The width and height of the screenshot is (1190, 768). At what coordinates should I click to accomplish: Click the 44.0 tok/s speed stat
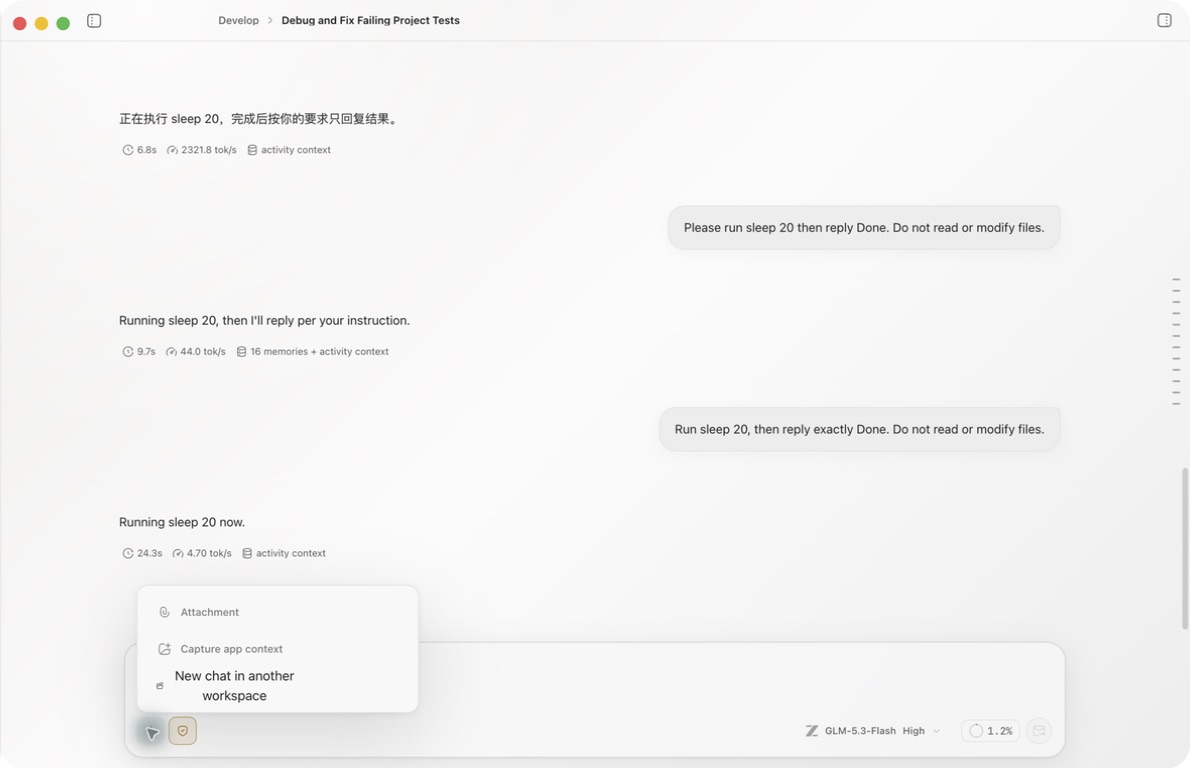click(196, 352)
